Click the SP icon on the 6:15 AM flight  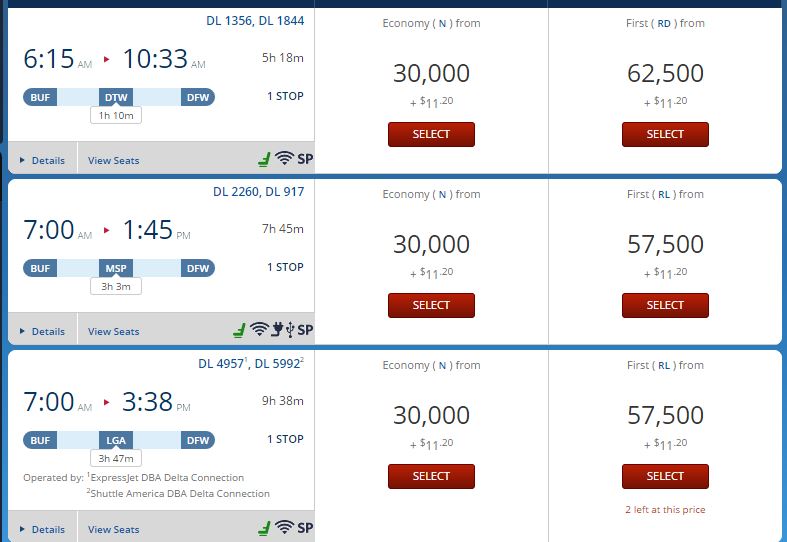click(305, 159)
